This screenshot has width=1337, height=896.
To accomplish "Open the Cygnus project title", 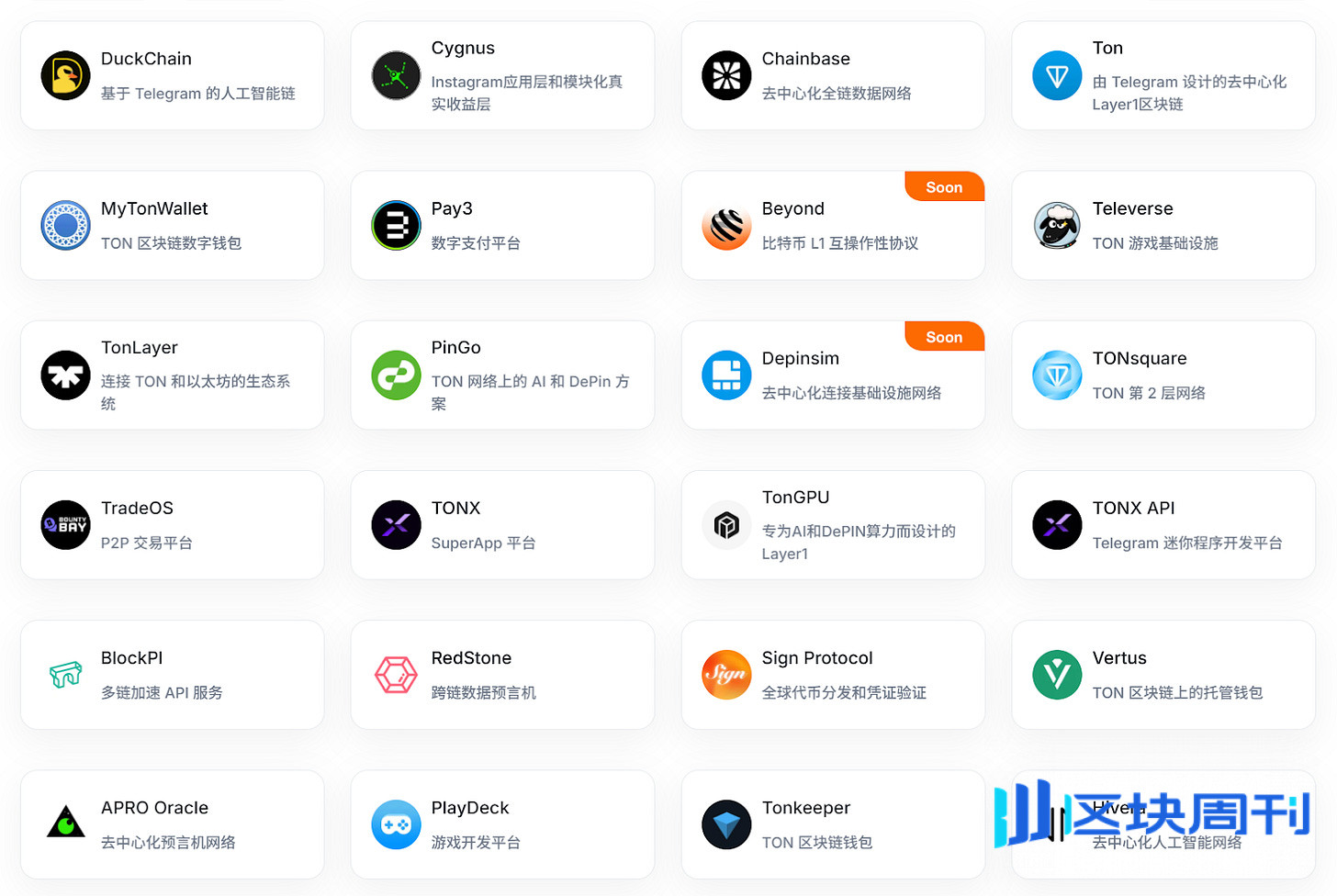I will point(463,48).
